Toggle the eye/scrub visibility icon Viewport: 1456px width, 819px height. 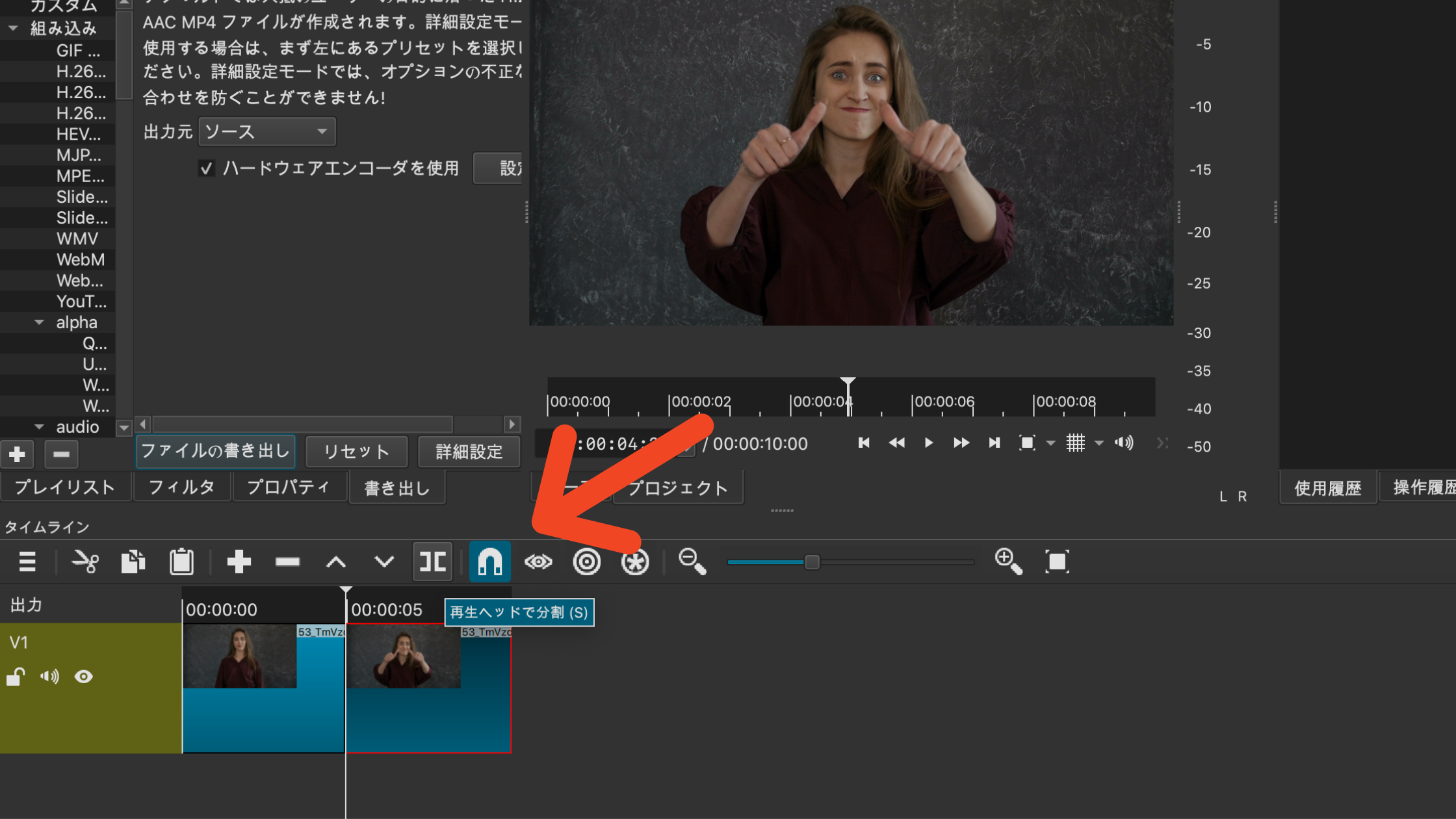click(538, 561)
